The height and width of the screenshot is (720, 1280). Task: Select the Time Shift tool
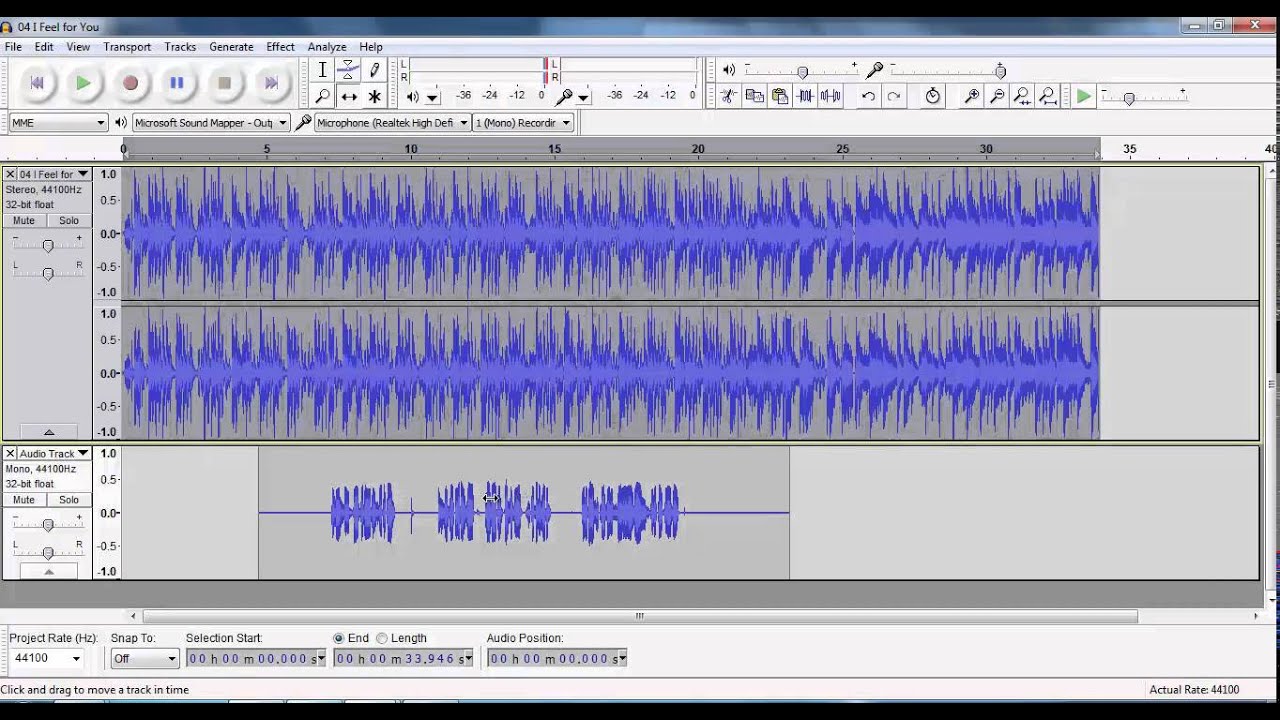(348, 97)
